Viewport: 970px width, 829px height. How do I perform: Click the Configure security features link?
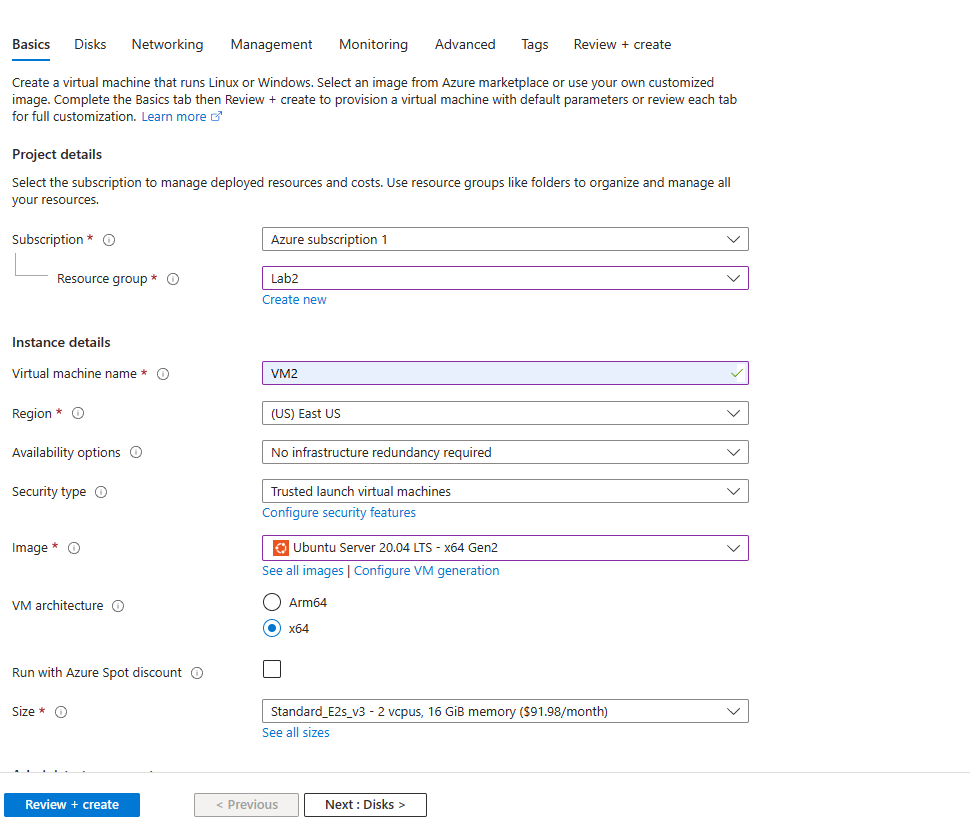pos(339,513)
